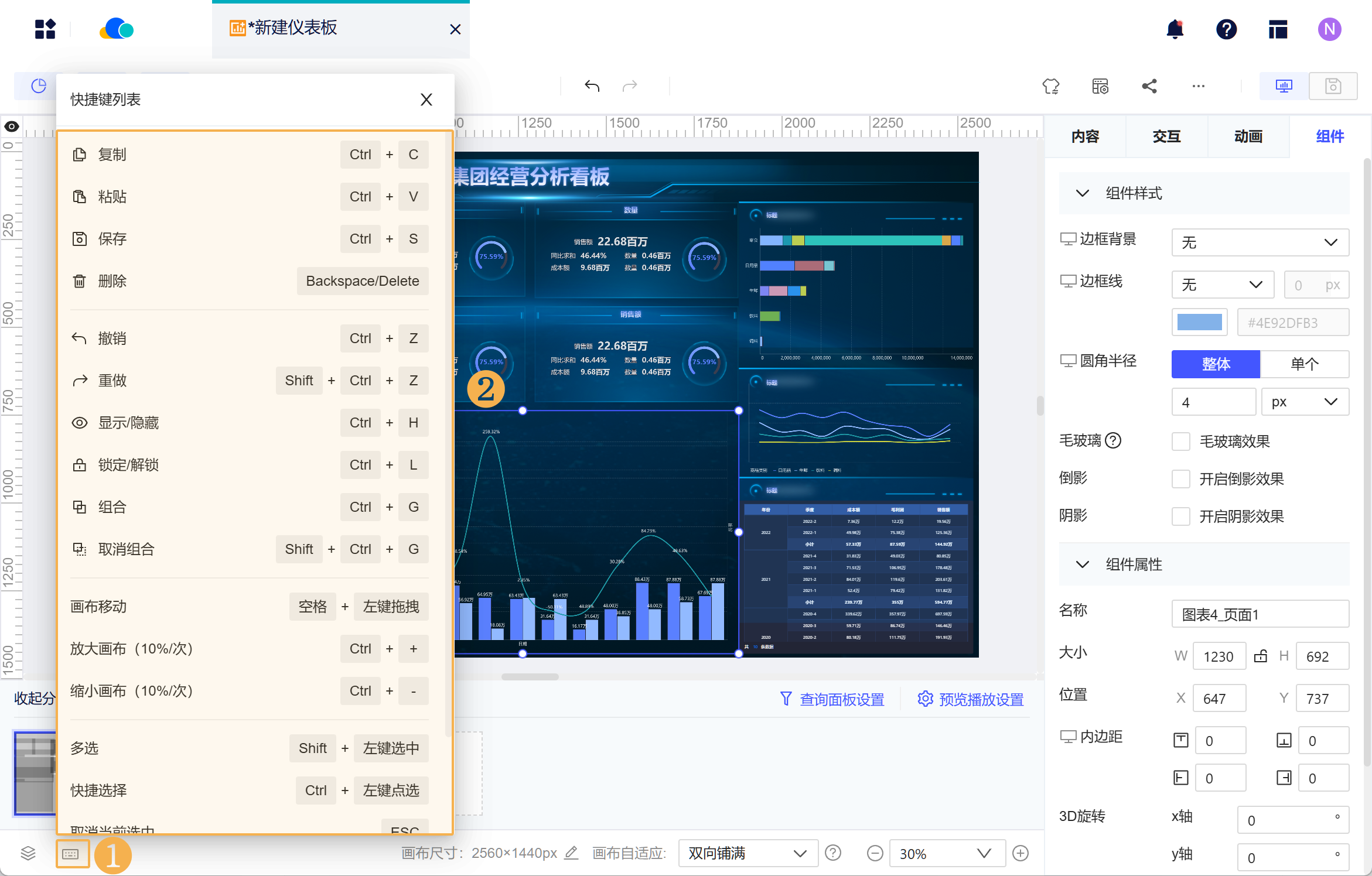Zoom in canvas with plus icon
This screenshot has height=876, width=1372.
[x=1020, y=853]
